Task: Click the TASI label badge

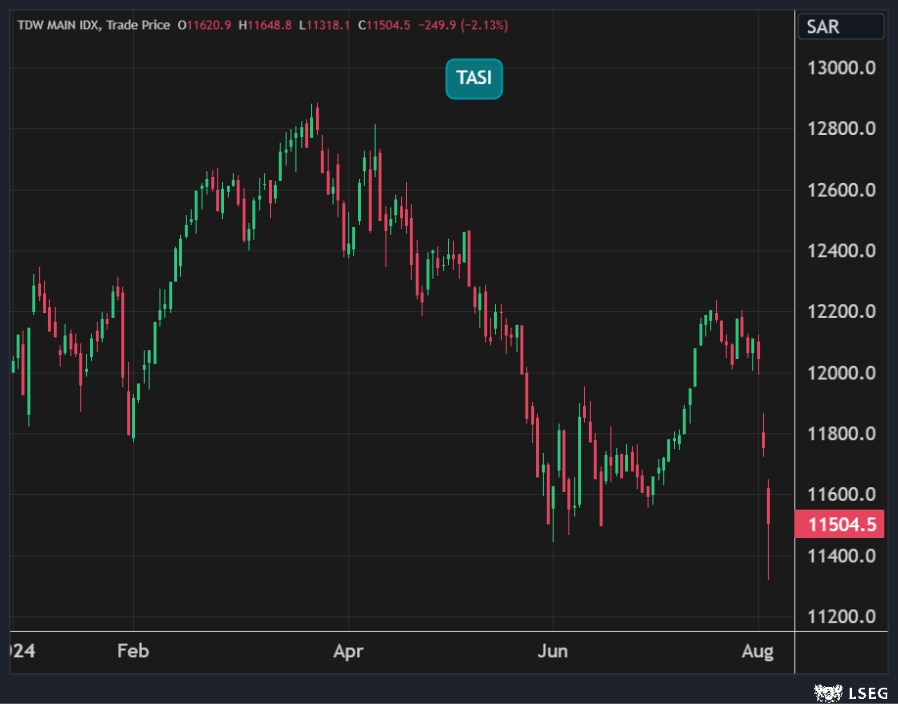Action: click(474, 79)
